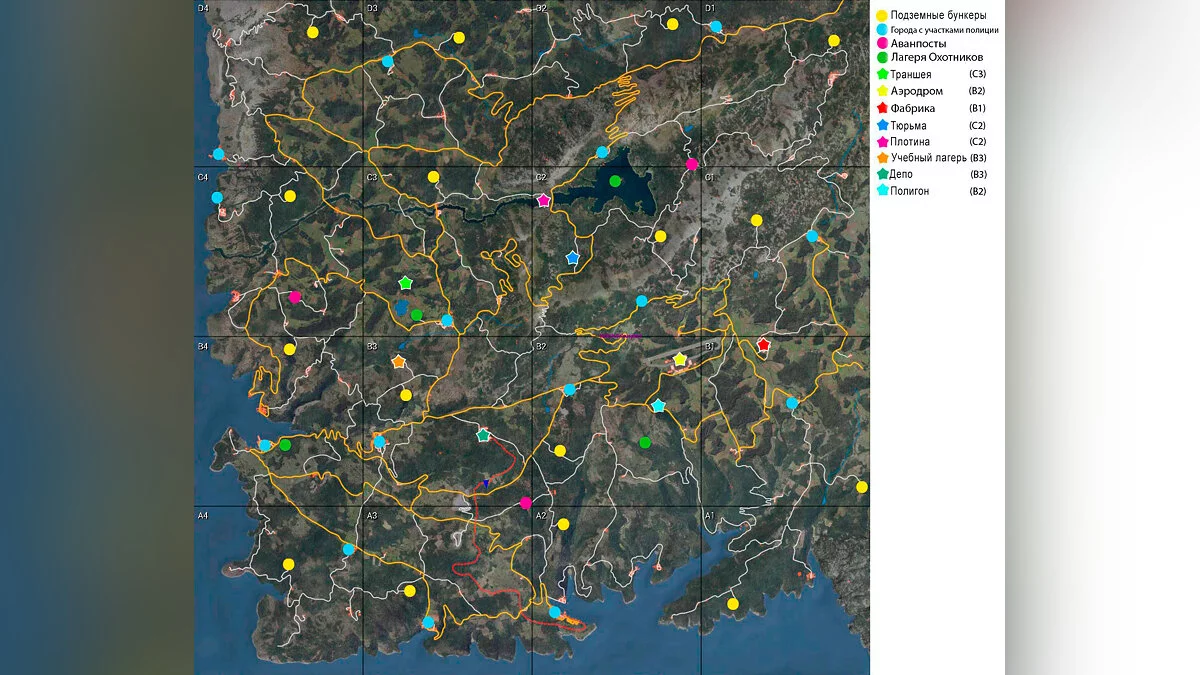
Task: Select legend label "Тюрьма"
Action: [x=909, y=125]
